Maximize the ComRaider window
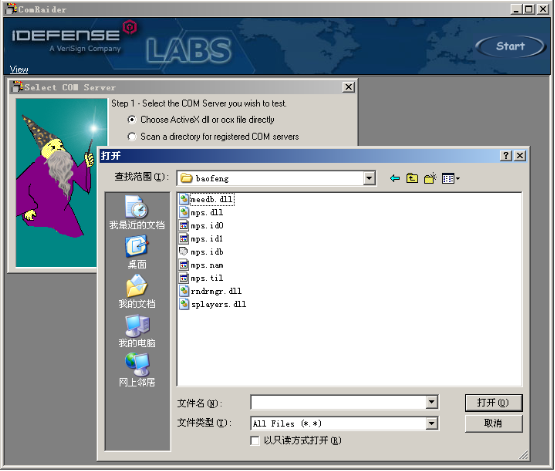 pos(529,9)
